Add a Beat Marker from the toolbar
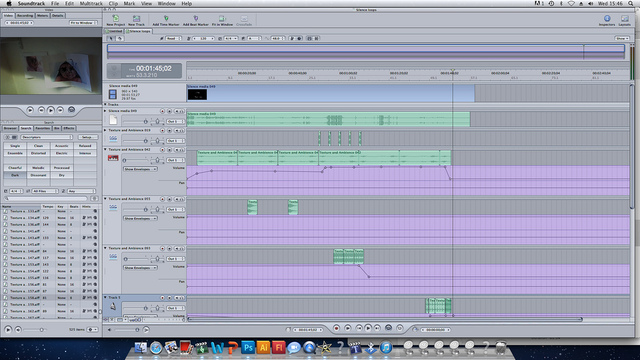Image resolution: width=640 pixels, height=360 pixels. pyautogui.click(x=196, y=19)
